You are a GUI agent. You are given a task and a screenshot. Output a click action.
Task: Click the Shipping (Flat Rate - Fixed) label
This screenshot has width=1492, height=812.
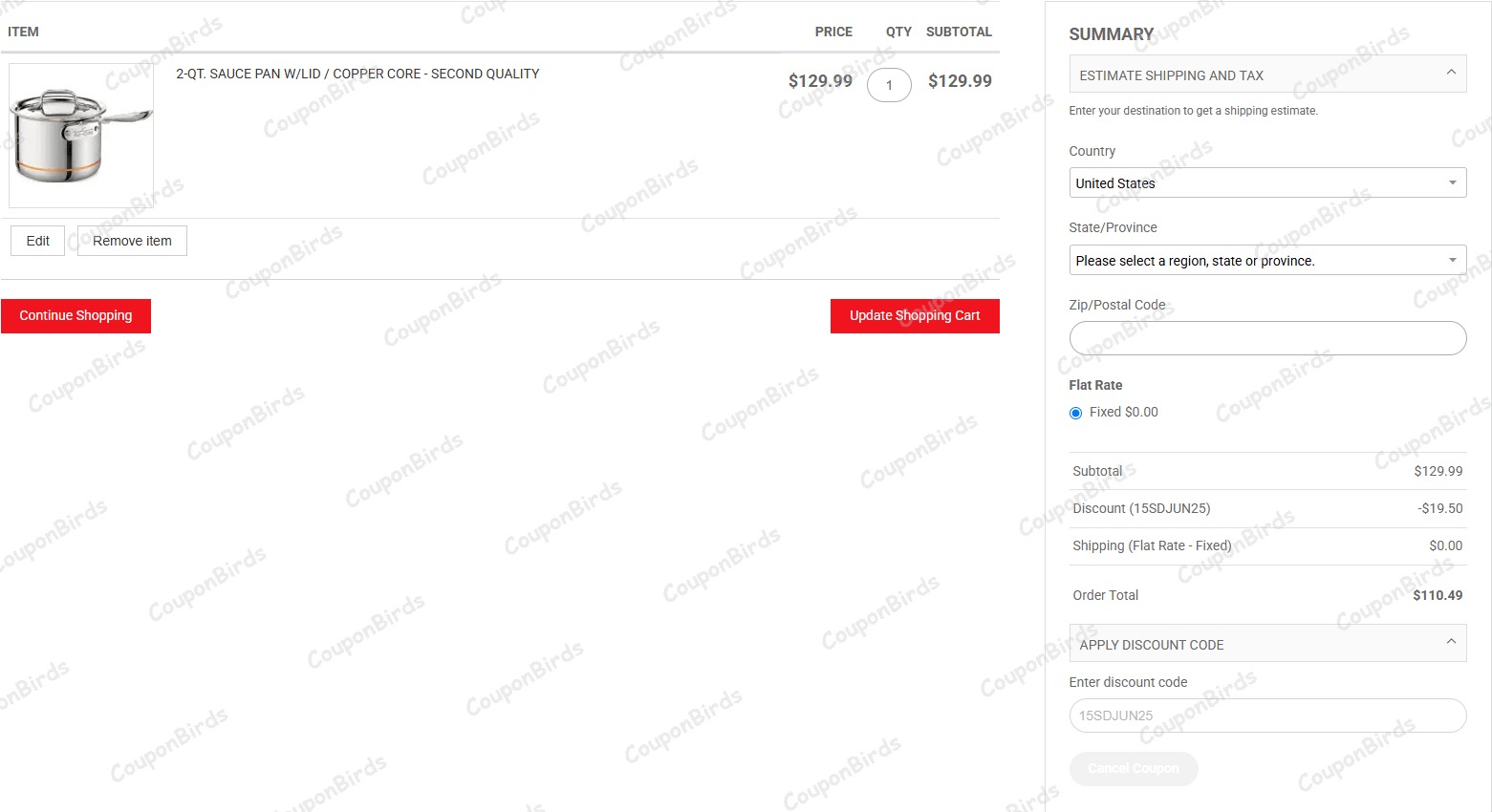tap(1152, 545)
